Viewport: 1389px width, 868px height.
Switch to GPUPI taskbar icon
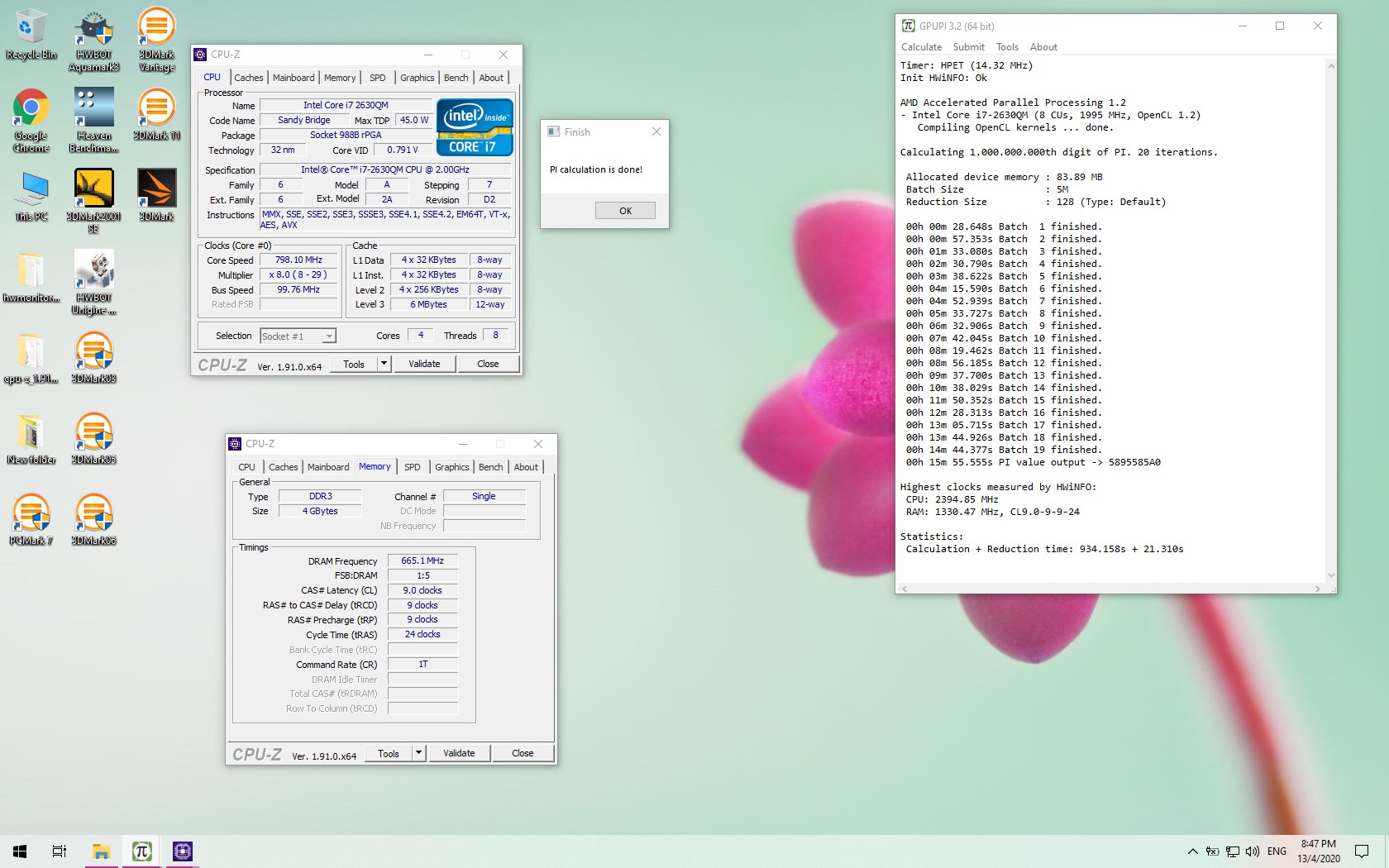coord(141,851)
